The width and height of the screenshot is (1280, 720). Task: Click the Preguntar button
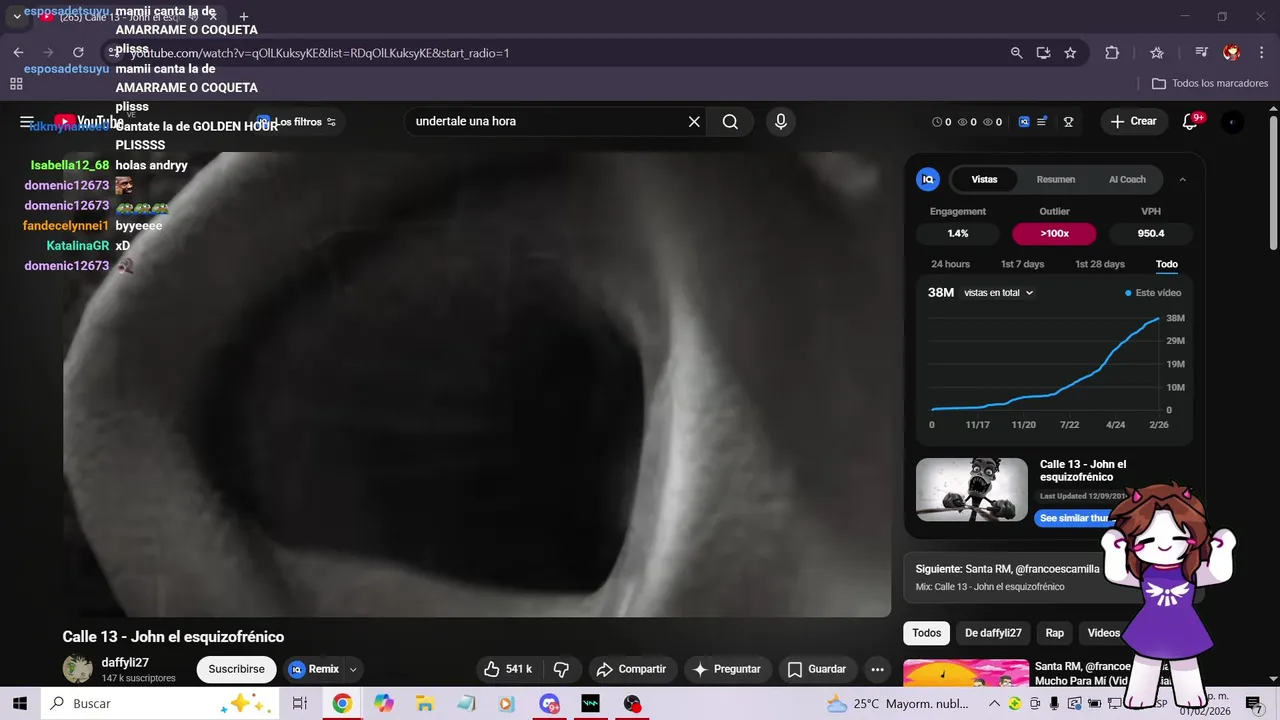point(726,669)
